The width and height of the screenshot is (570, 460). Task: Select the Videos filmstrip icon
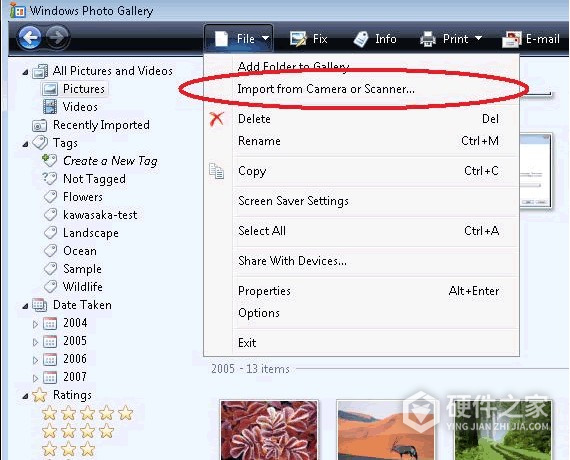pos(50,107)
